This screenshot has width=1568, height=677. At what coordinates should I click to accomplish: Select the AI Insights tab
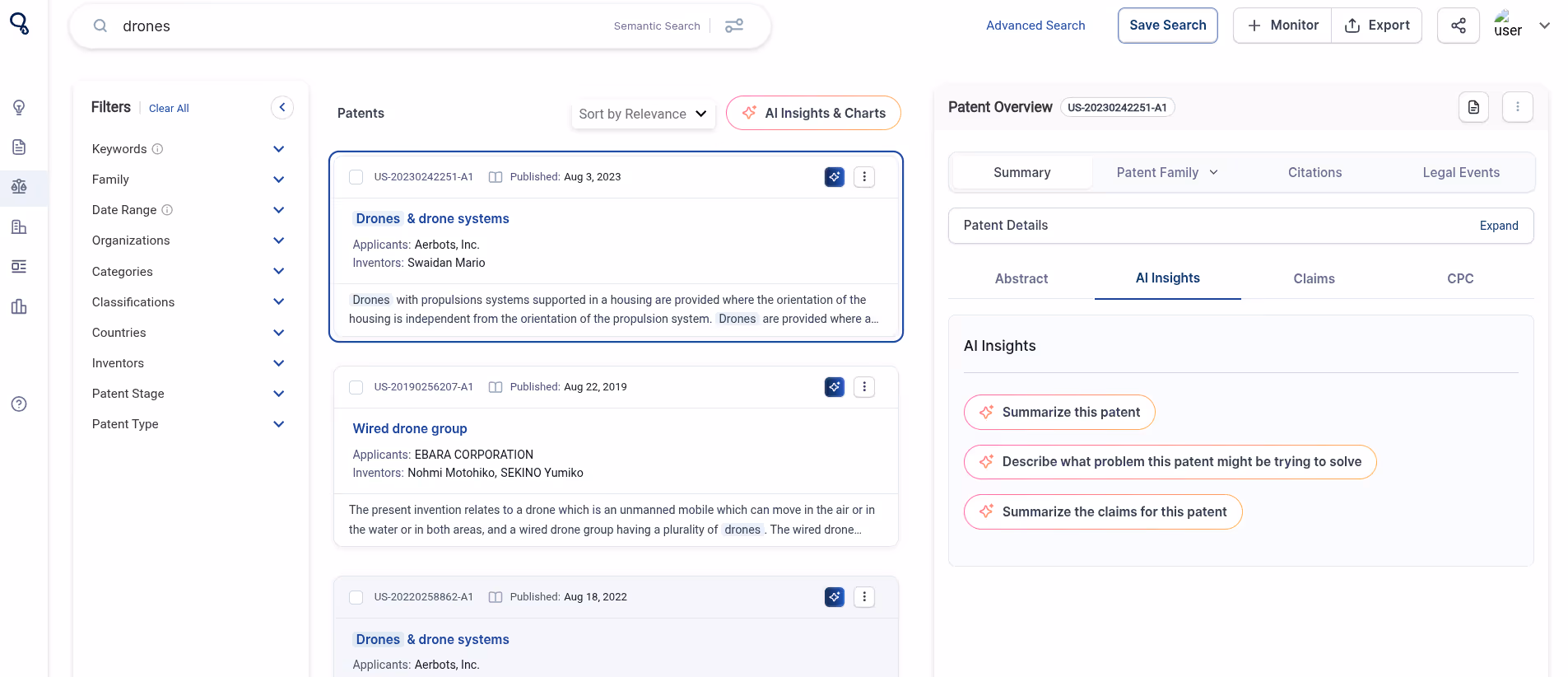point(1167,278)
